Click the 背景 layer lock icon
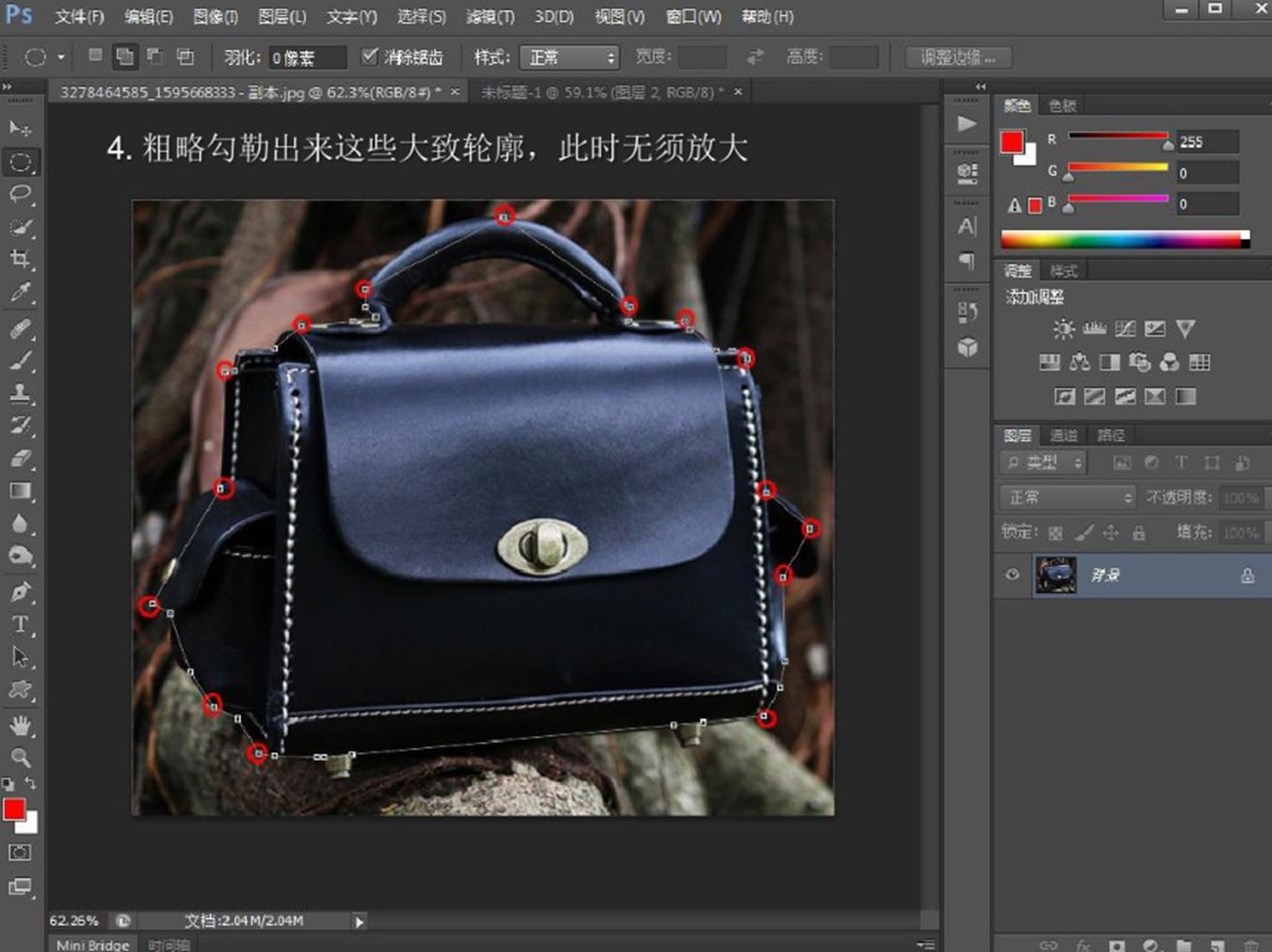1272x952 pixels. coord(1247,575)
